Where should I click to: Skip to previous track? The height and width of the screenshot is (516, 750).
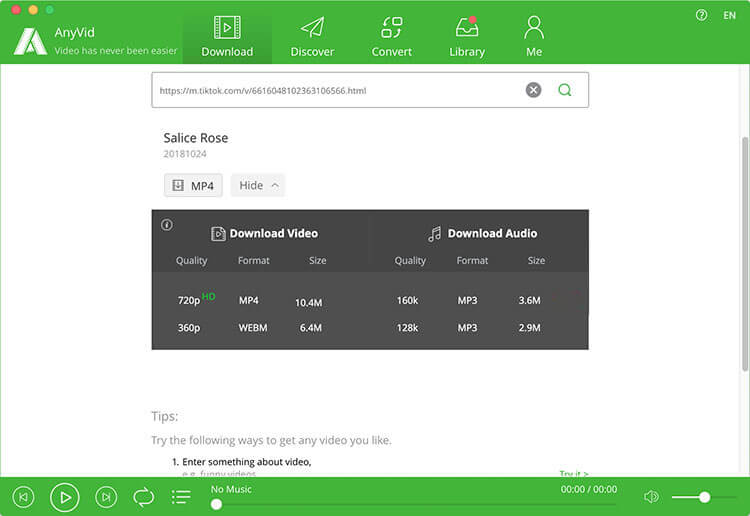coord(23,497)
